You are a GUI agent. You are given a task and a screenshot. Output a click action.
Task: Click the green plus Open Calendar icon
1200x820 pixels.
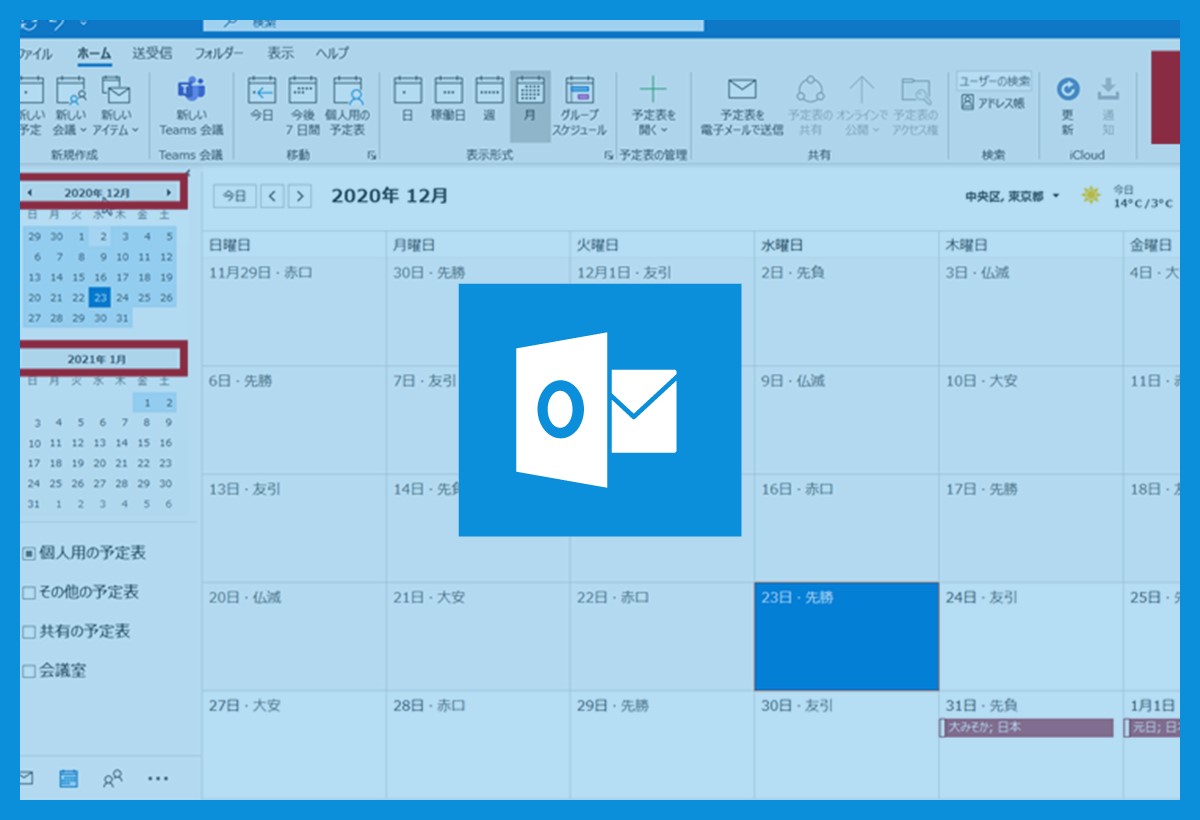653,90
